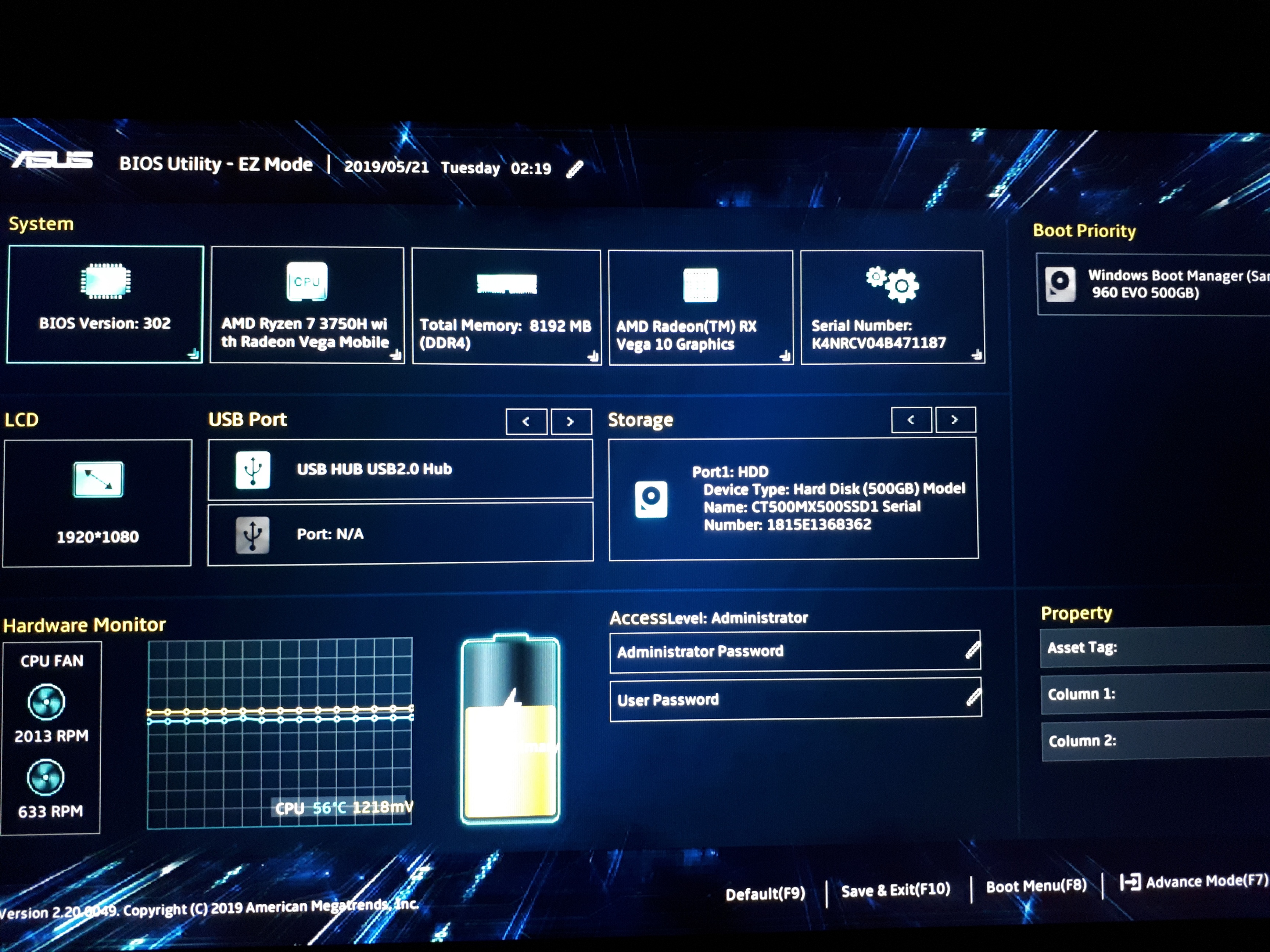Click the CPU processor icon
1270x952 pixels.
[306, 281]
